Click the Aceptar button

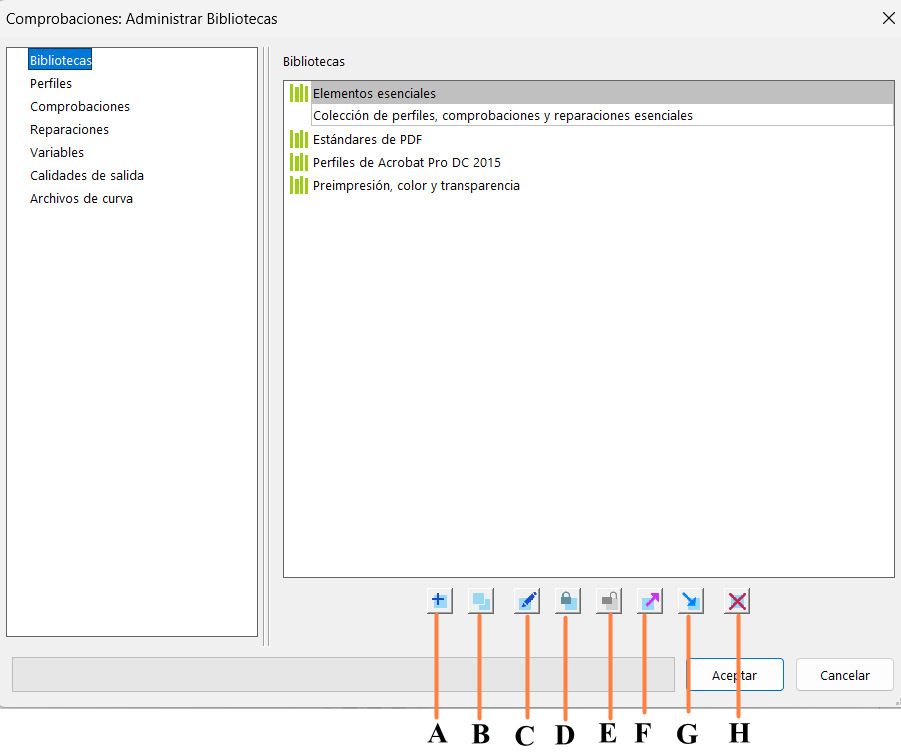click(x=735, y=675)
